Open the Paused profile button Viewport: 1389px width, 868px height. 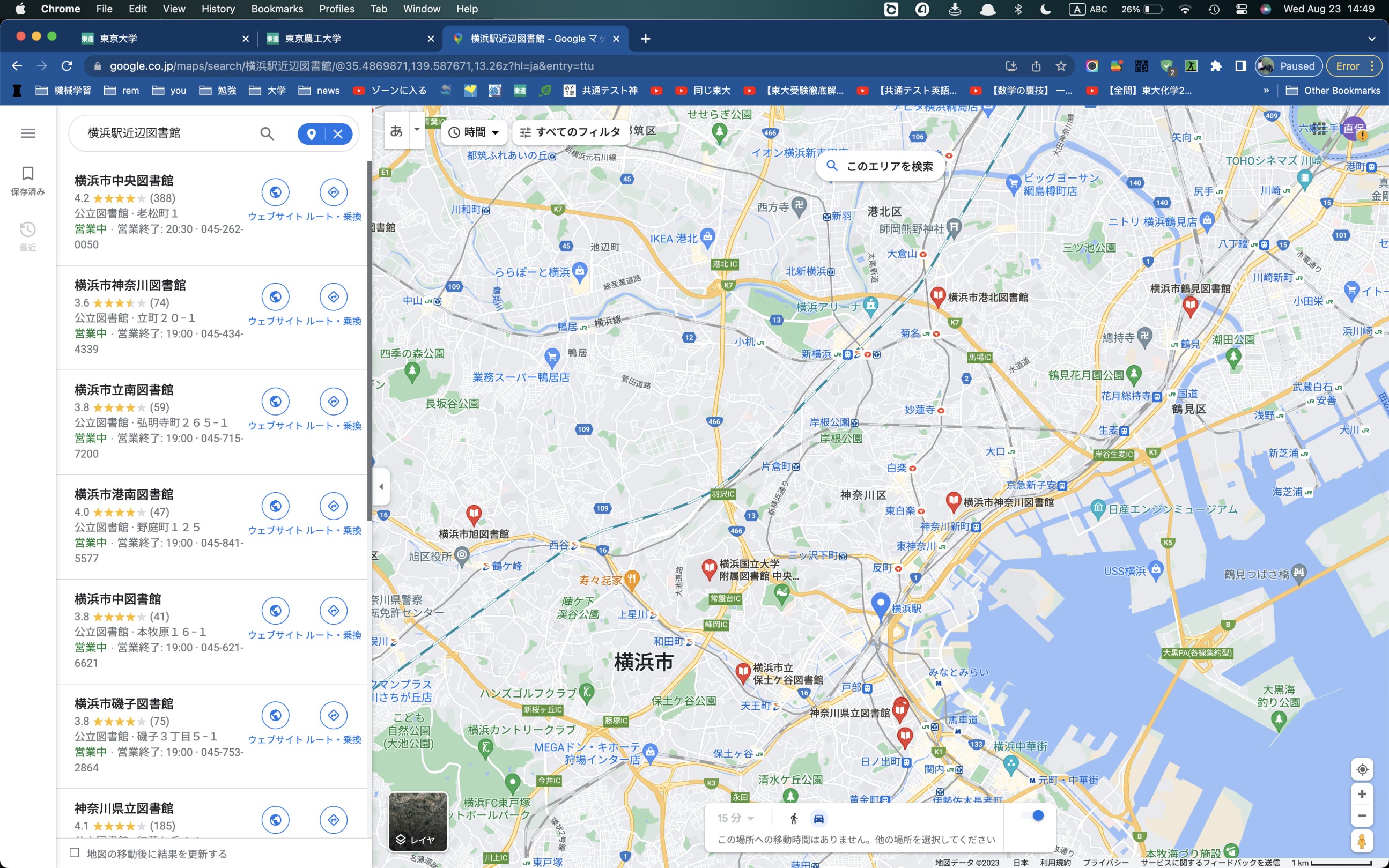point(1288,66)
